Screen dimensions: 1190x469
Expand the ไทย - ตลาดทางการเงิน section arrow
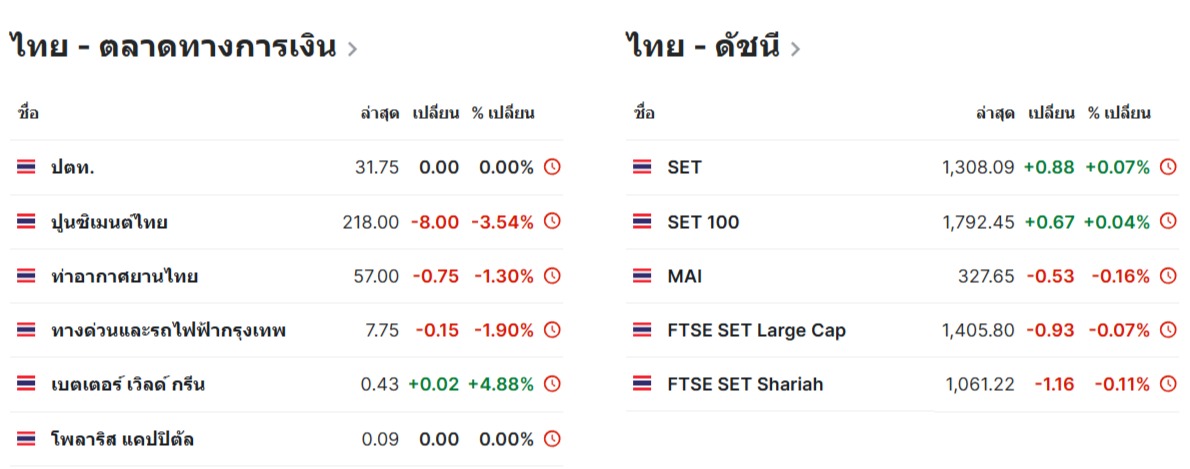point(352,48)
